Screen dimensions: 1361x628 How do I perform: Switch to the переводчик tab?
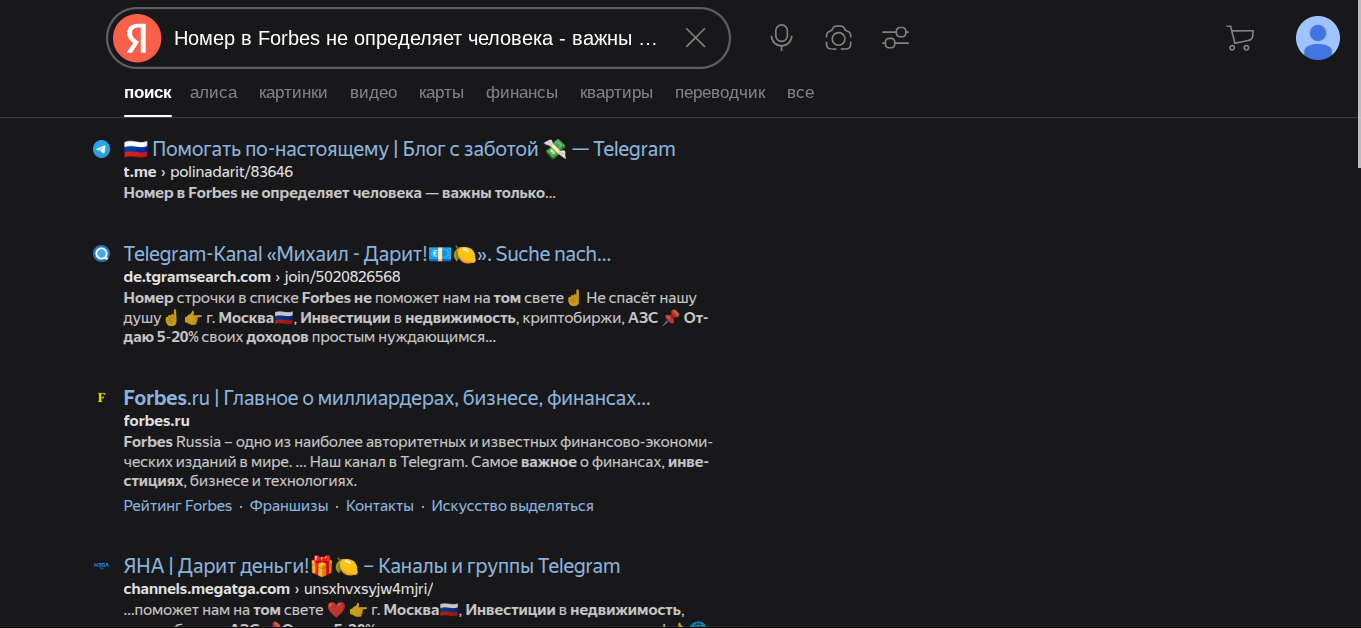[720, 92]
